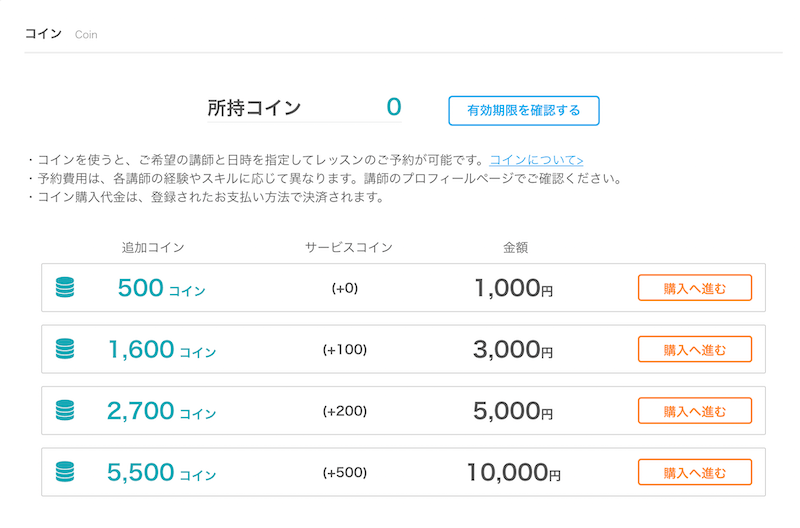The height and width of the screenshot is (528, 800).
Task: Proceed to purchase the 5,000円 plan
Action: (x=695, y=411)
